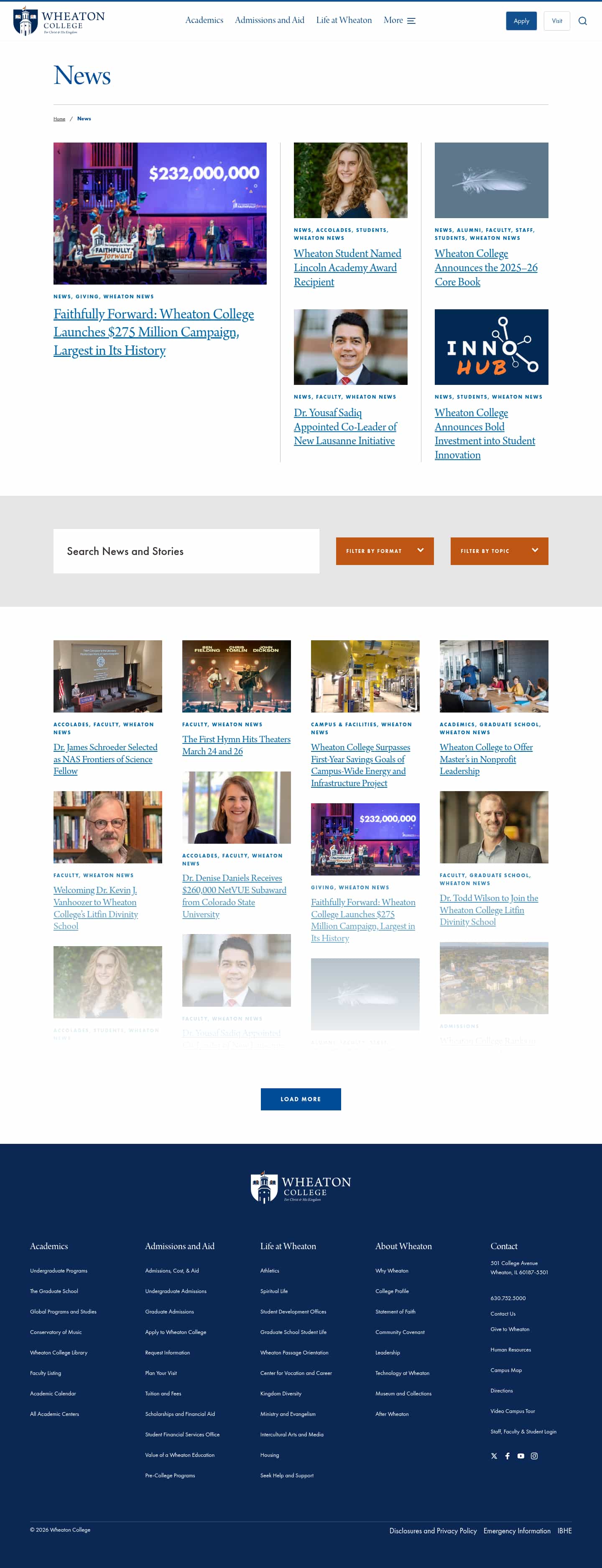Open Emergency Information footer link
The width and height of the screenshot is (602, 1568).
(517, 1531)
